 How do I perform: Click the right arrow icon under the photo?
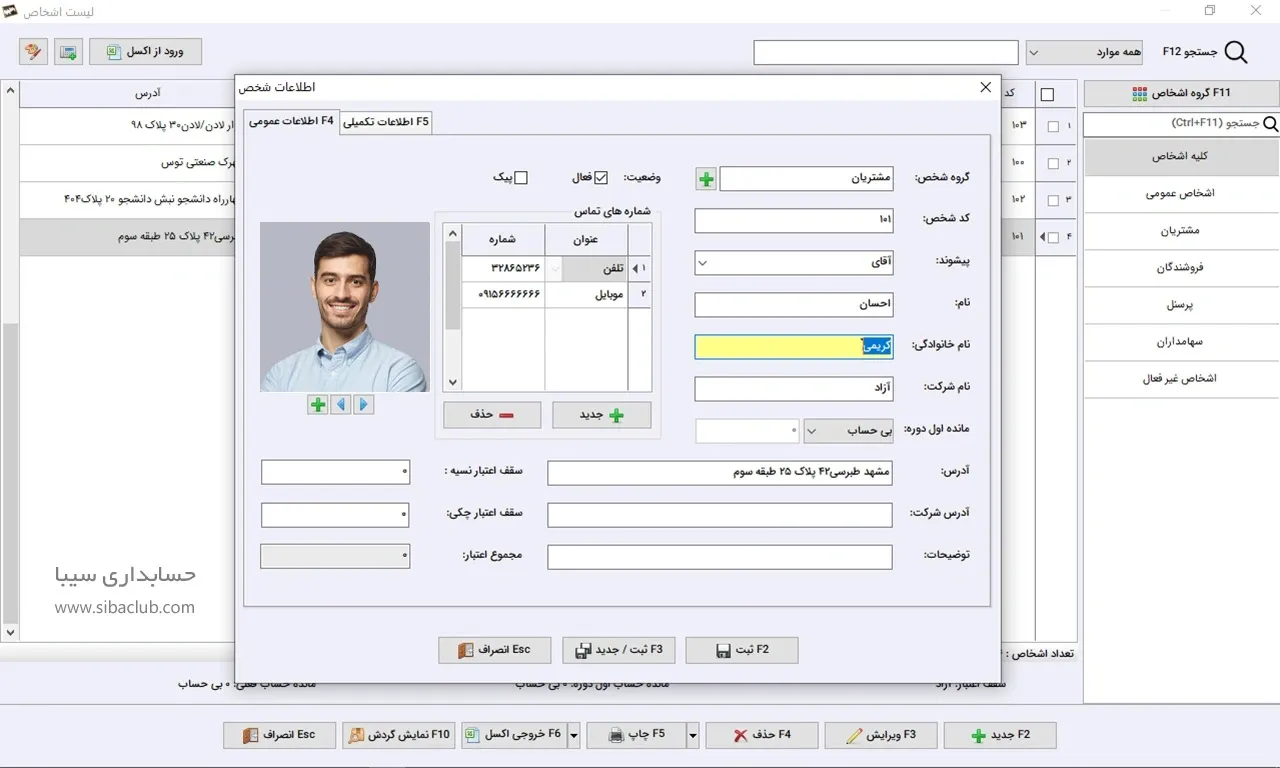pyautogui.click(x=363, y=405)
